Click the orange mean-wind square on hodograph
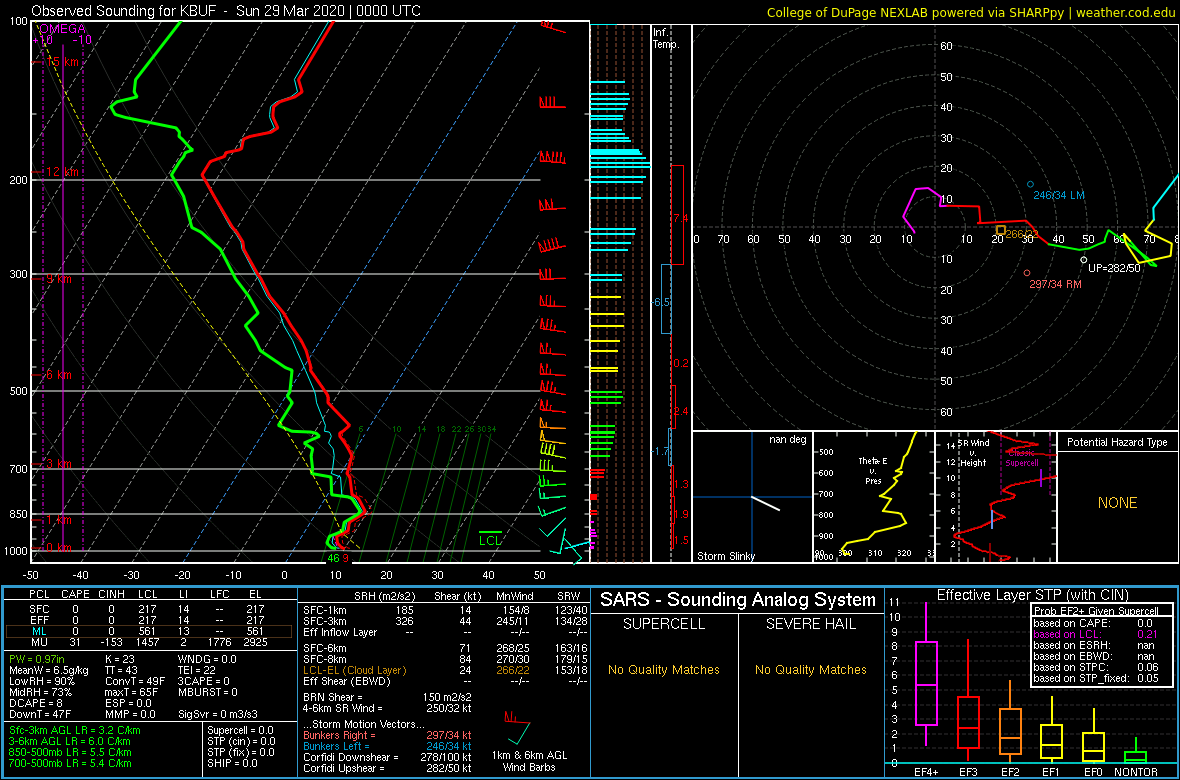 coord(1000,230)
